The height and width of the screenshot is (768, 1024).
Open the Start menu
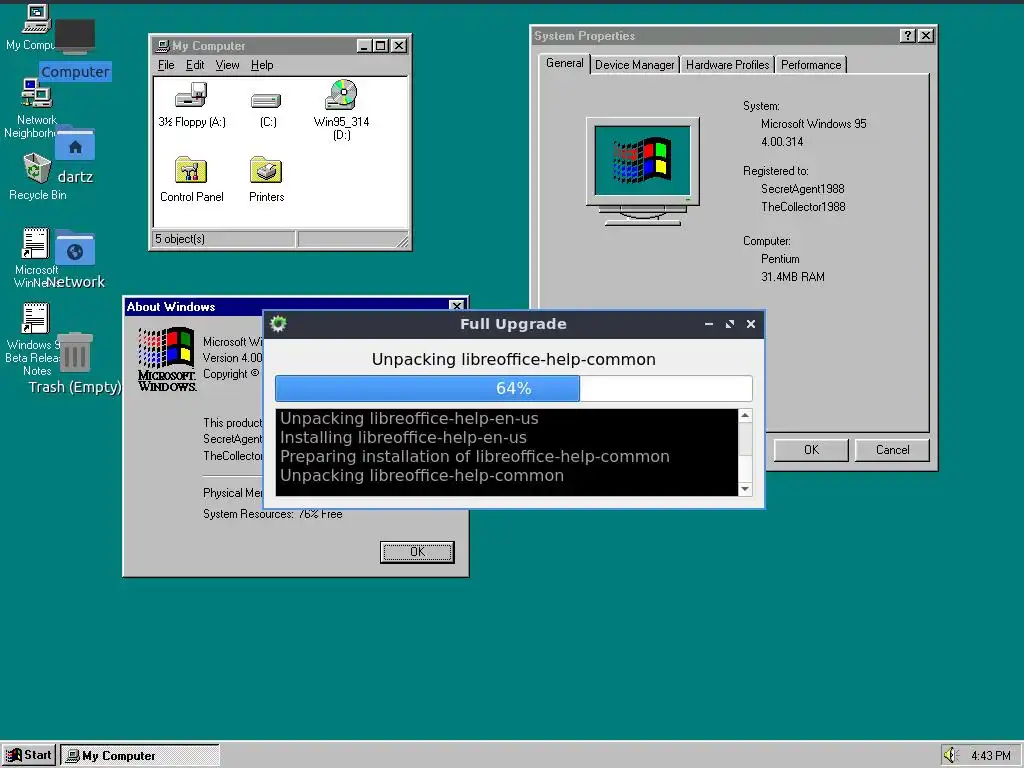(x=29, y=755)
